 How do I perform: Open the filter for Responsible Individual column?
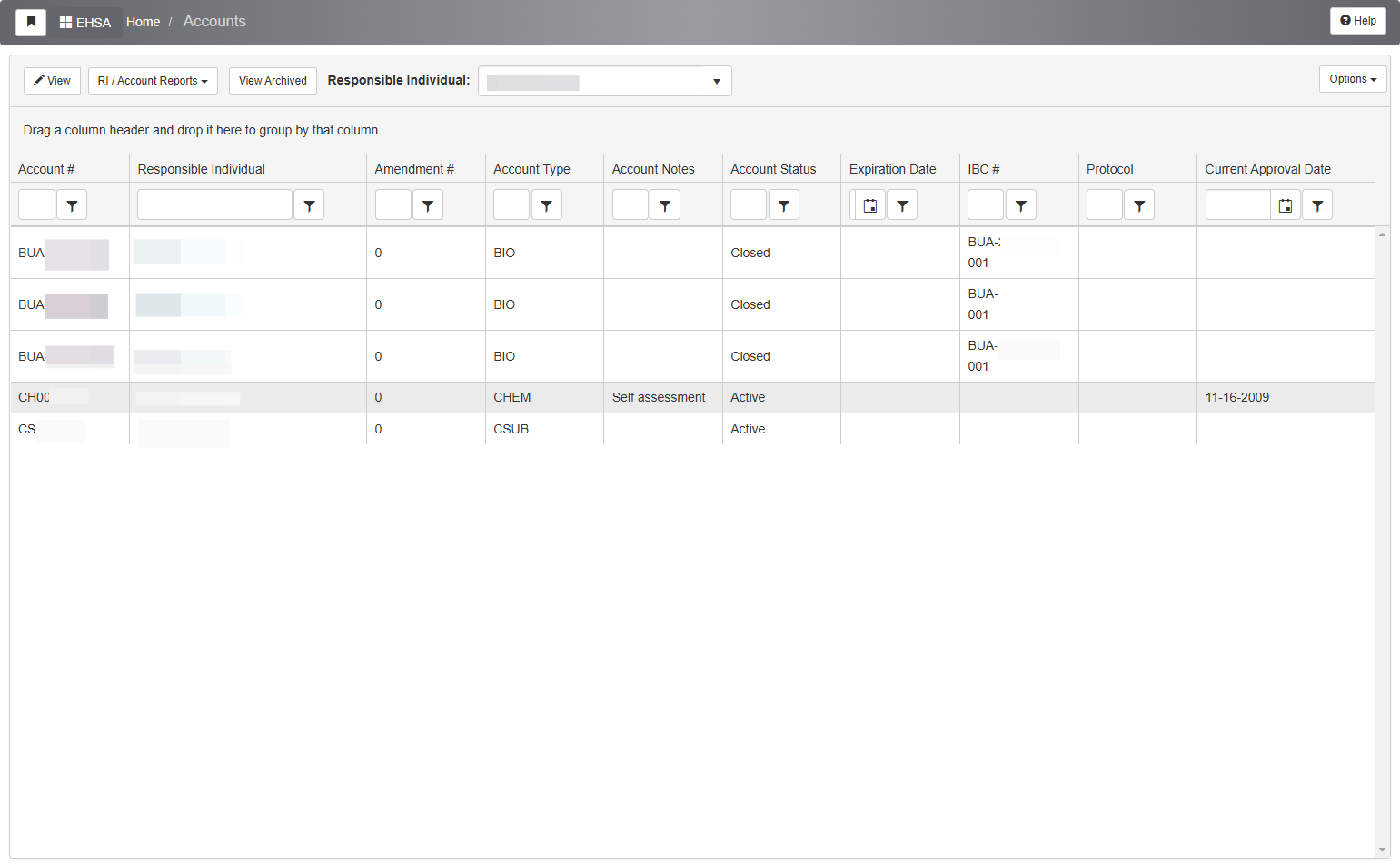[309, 205]
